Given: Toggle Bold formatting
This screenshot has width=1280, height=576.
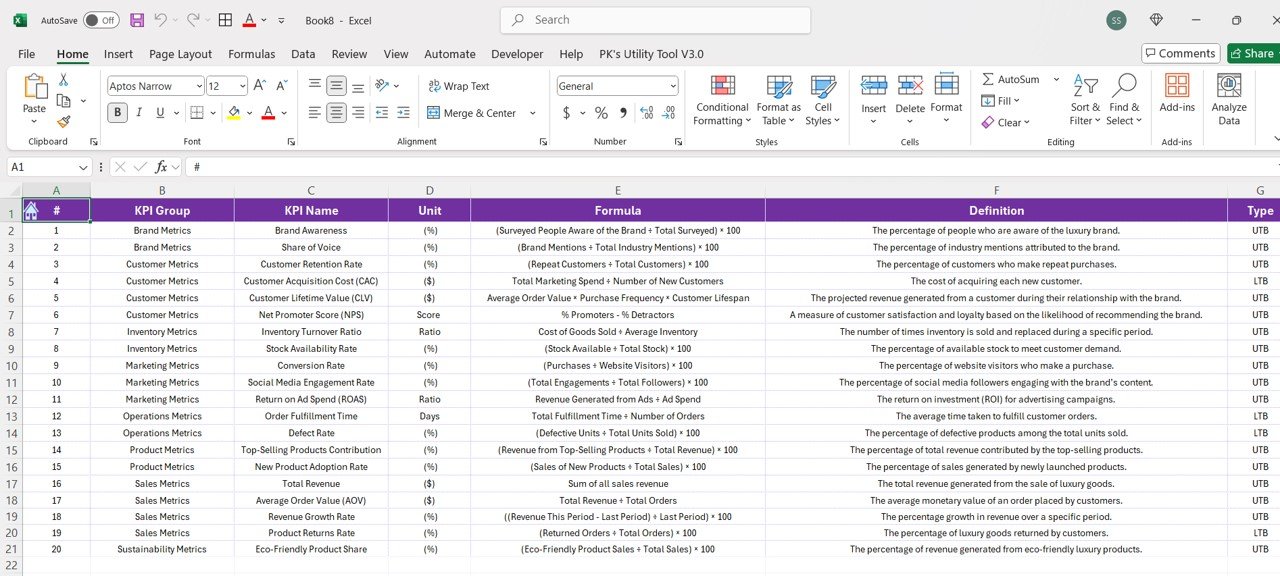Looking at the screenshot, I should (x=118, y=113).
